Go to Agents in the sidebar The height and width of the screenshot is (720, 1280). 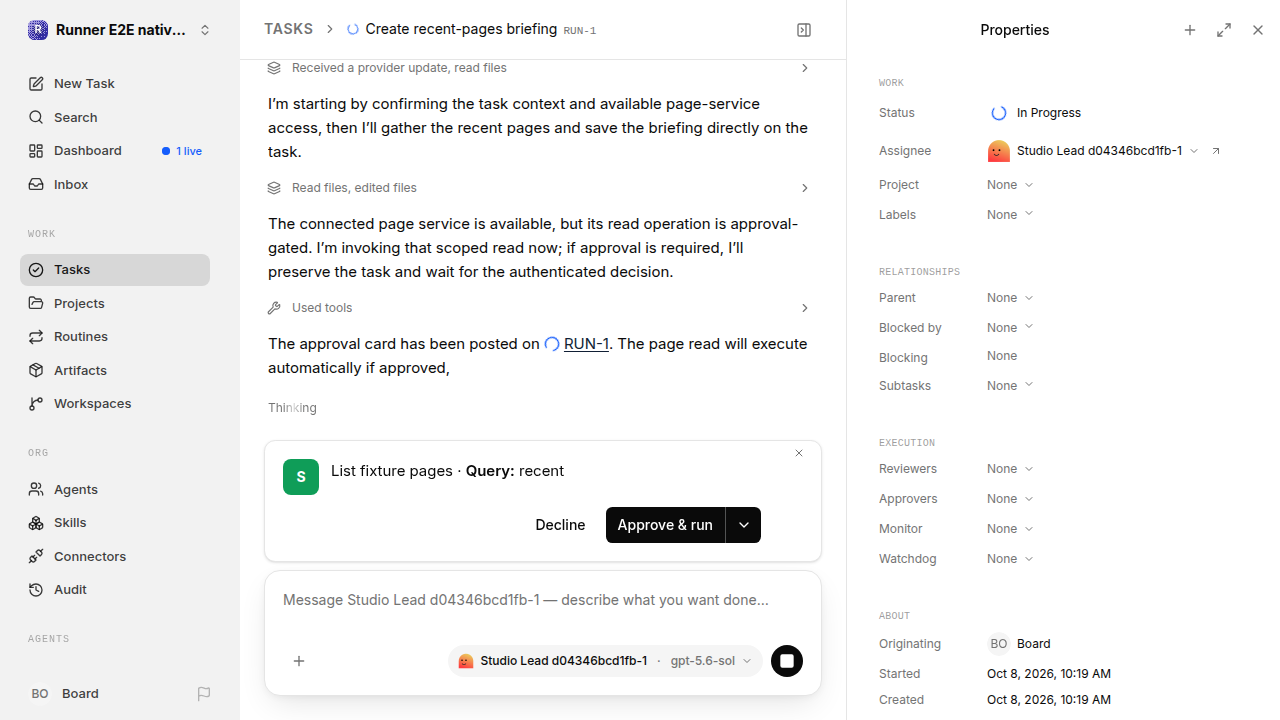coord(115,490)
